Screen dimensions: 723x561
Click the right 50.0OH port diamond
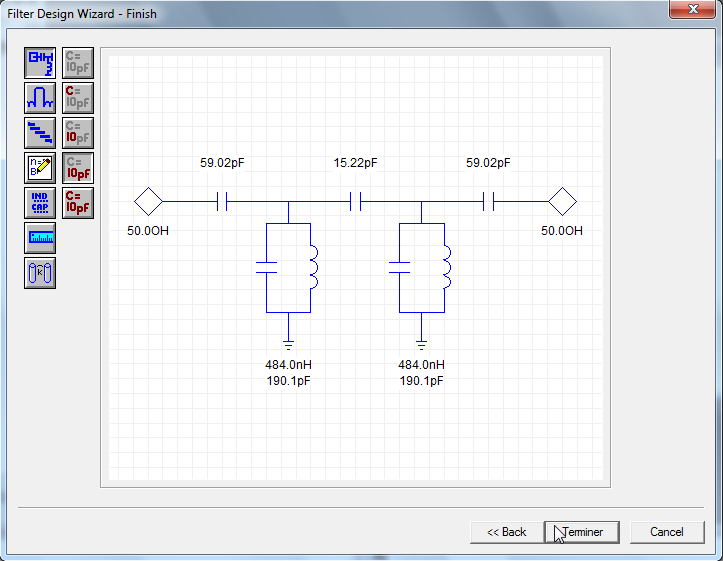tap(562, 202)
